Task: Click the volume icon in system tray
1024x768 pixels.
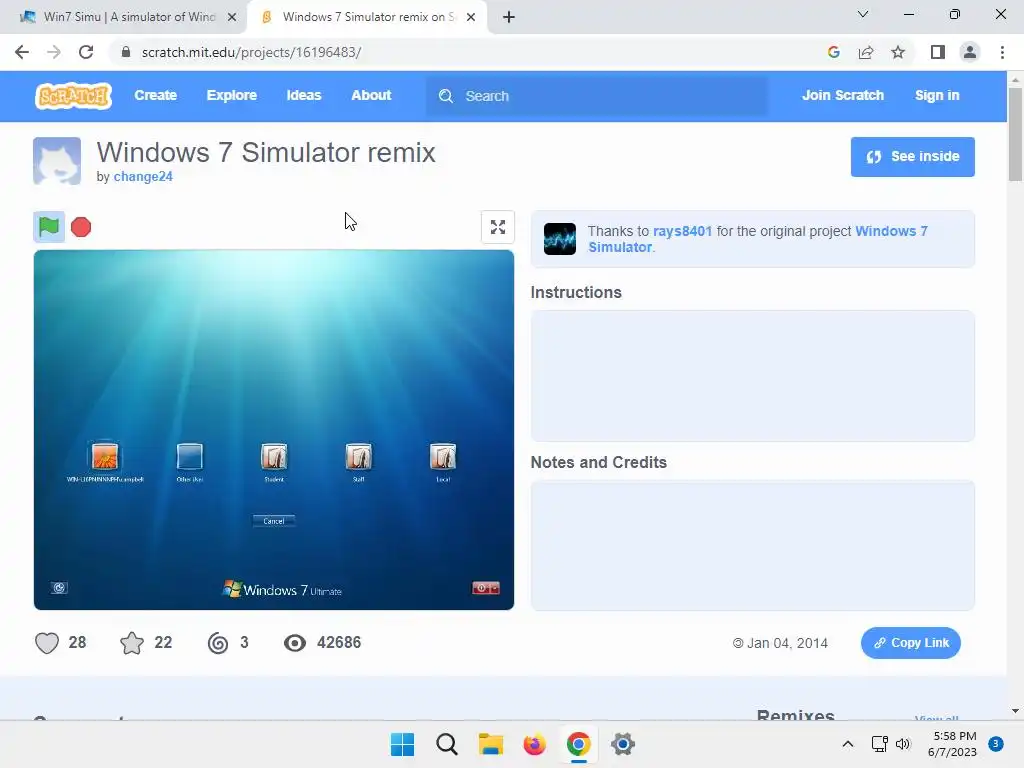Action: coord(903,744)
